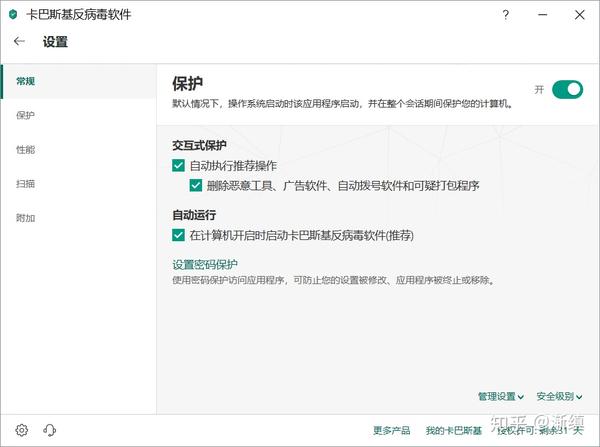600x447 pixels.
Task: Go back using the arrow icon
Action: (19, 41)
